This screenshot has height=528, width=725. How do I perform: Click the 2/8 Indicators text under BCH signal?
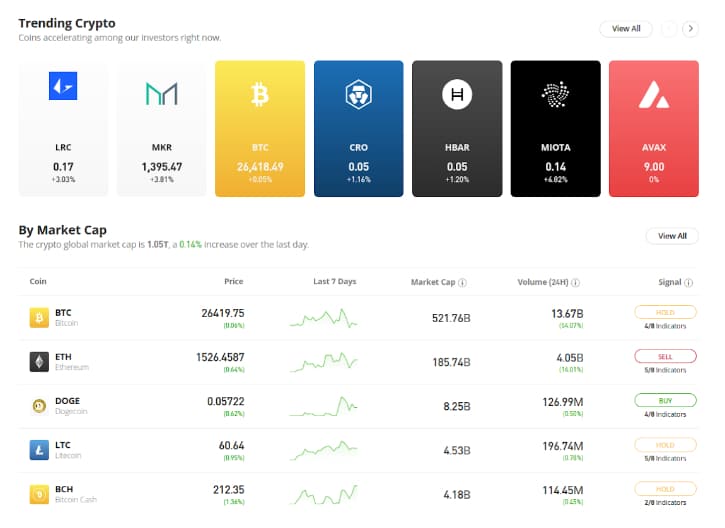665,503
